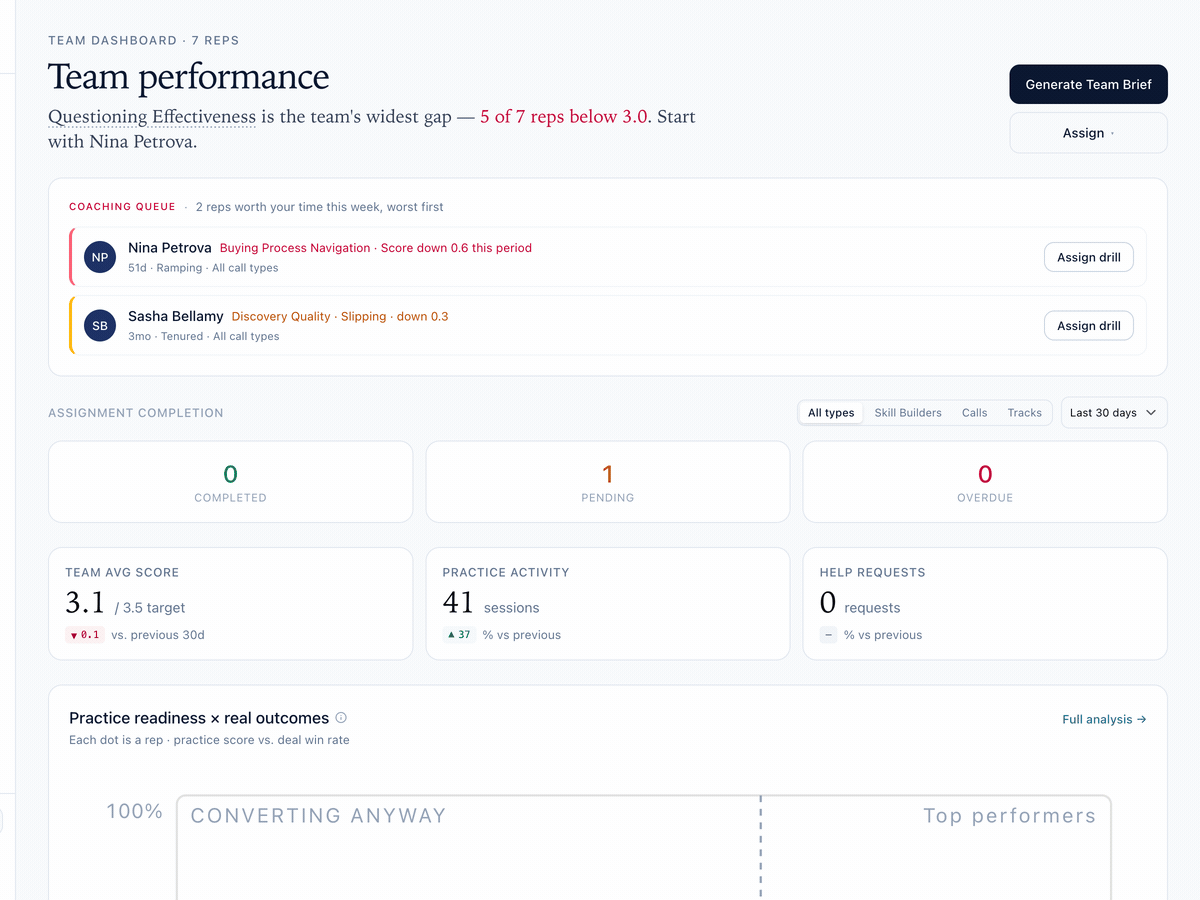1200x900 pixels.
Task: Click the green up 37 trend badge
Action: tap(459, 635)
